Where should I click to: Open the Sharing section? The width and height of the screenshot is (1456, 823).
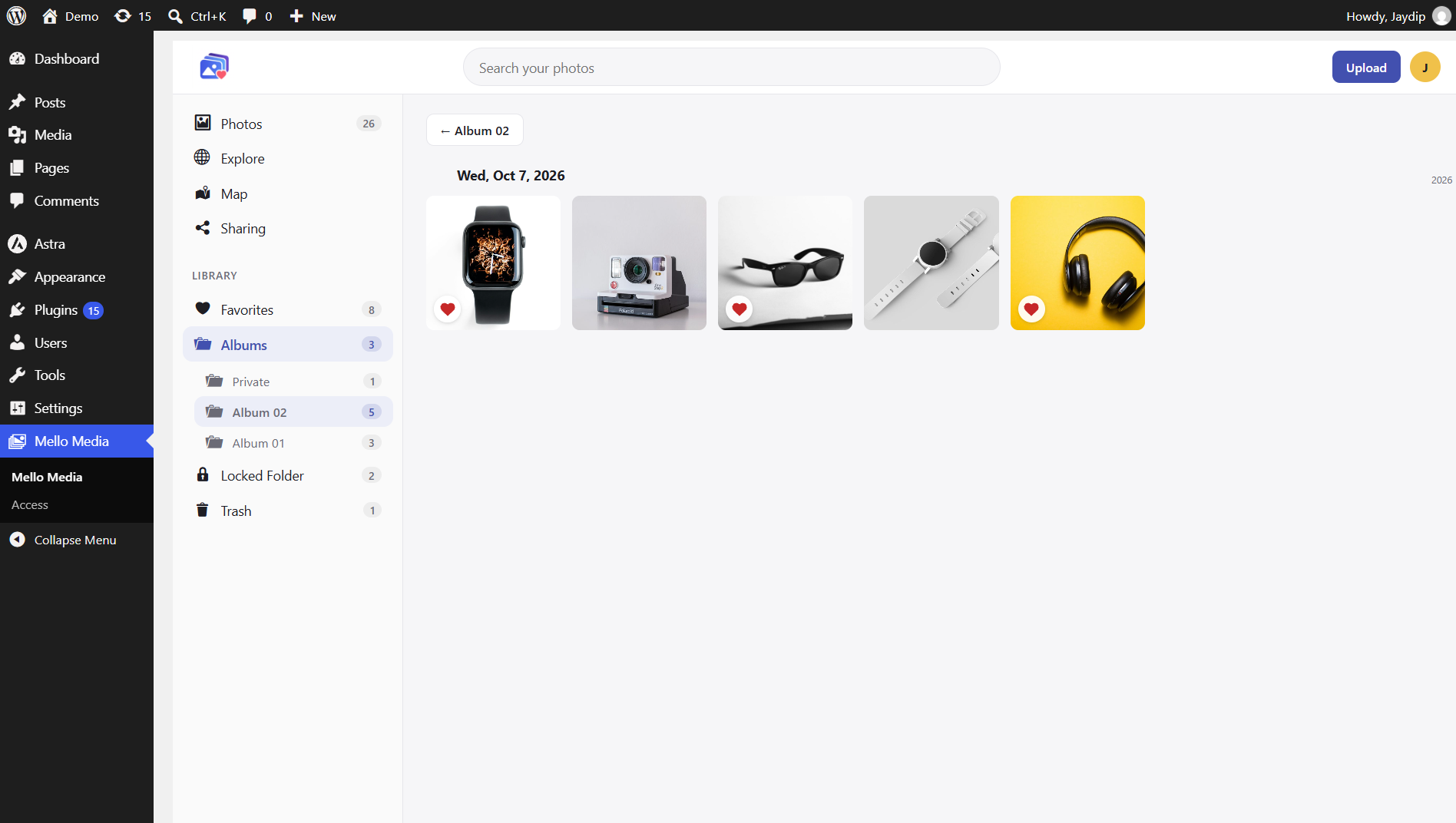[x=288, y=228]
